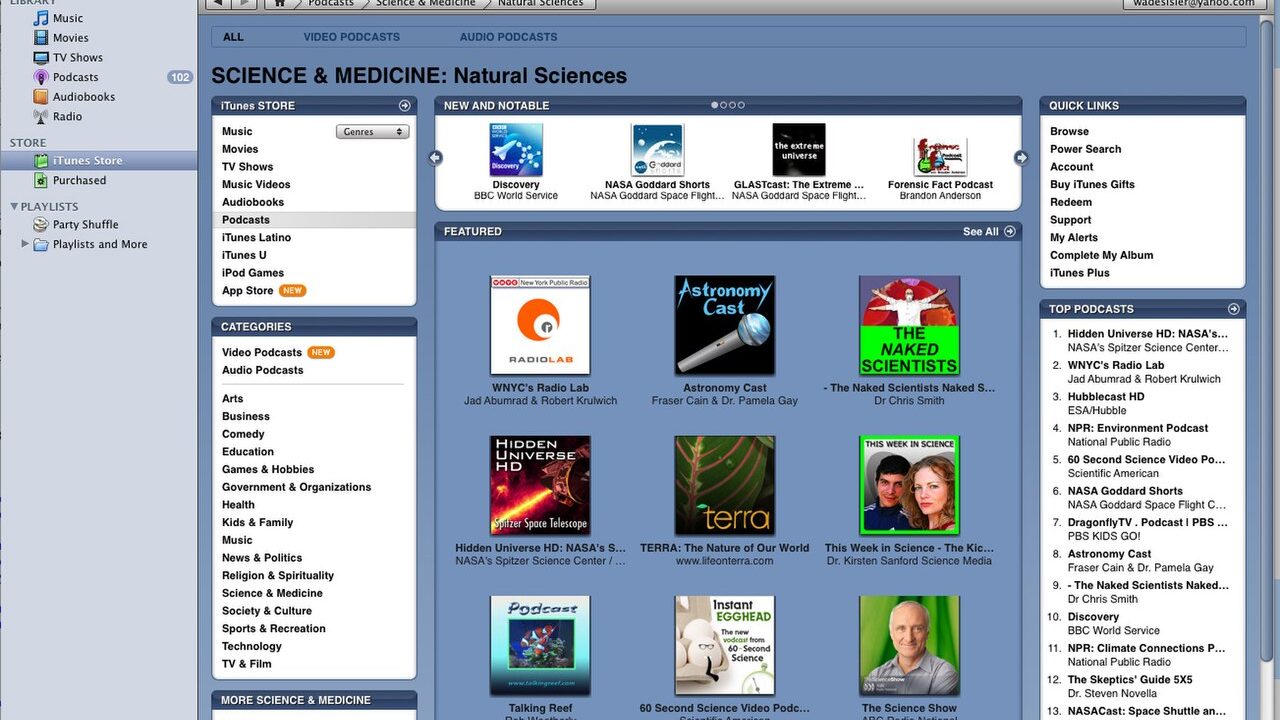Open This Week in Science artwork

(x=909, y=485)
